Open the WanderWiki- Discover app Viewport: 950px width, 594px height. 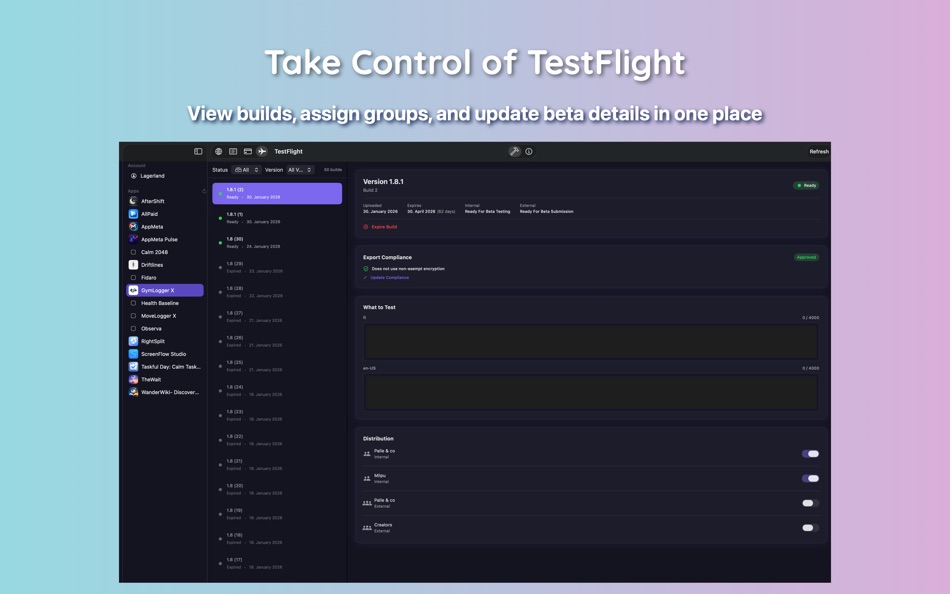tap(165, 392)
